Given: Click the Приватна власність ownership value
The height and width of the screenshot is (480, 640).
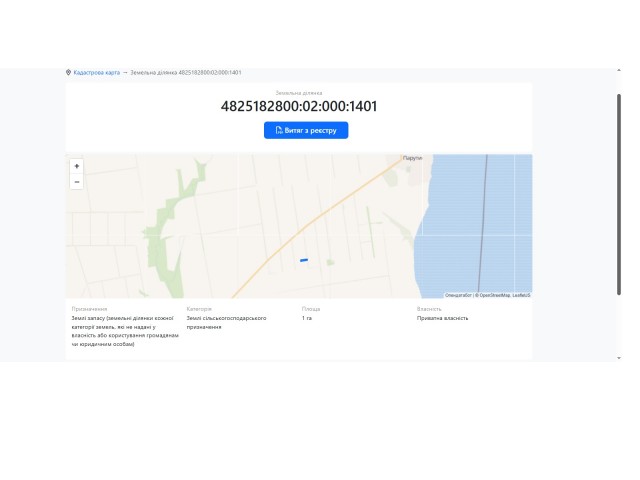Looking at the screenshot, I should [442, 318].
